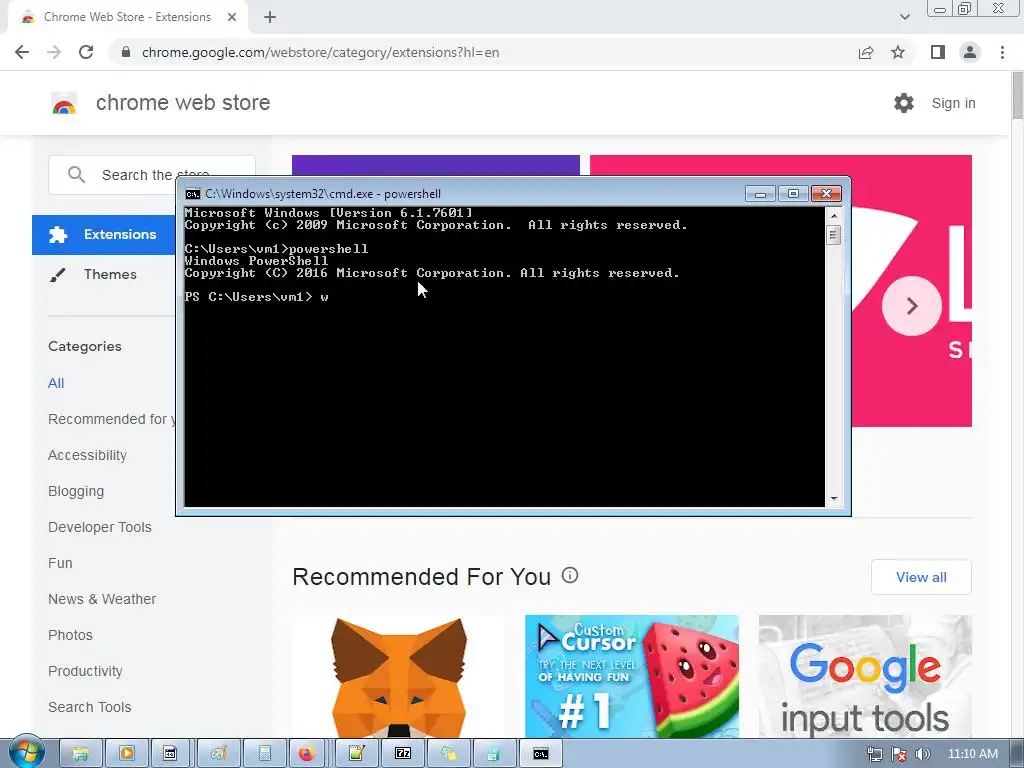Open the Accessibility category
Screen dimensions: 1024x768
pos(88,455)
